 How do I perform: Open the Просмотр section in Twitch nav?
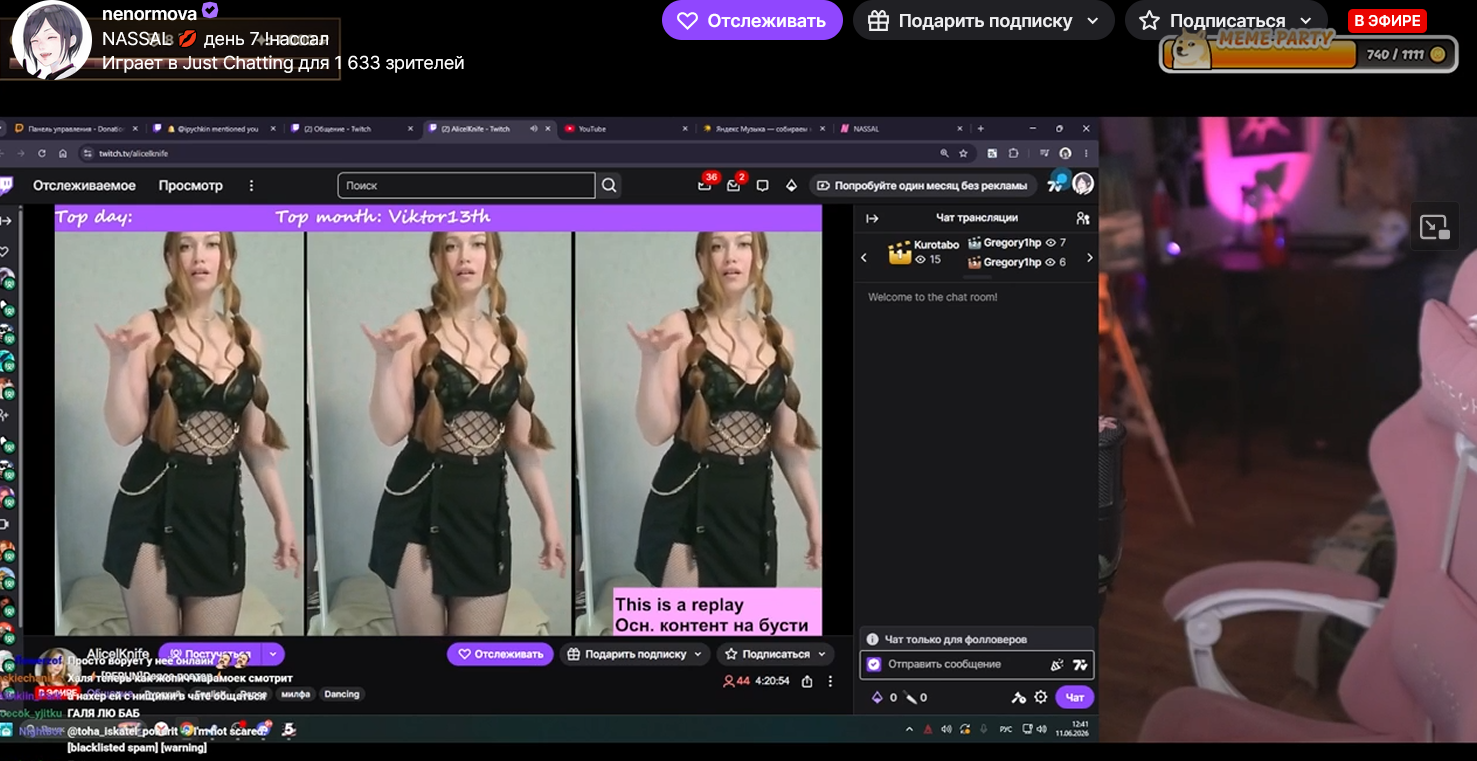[x=190, y=185]
